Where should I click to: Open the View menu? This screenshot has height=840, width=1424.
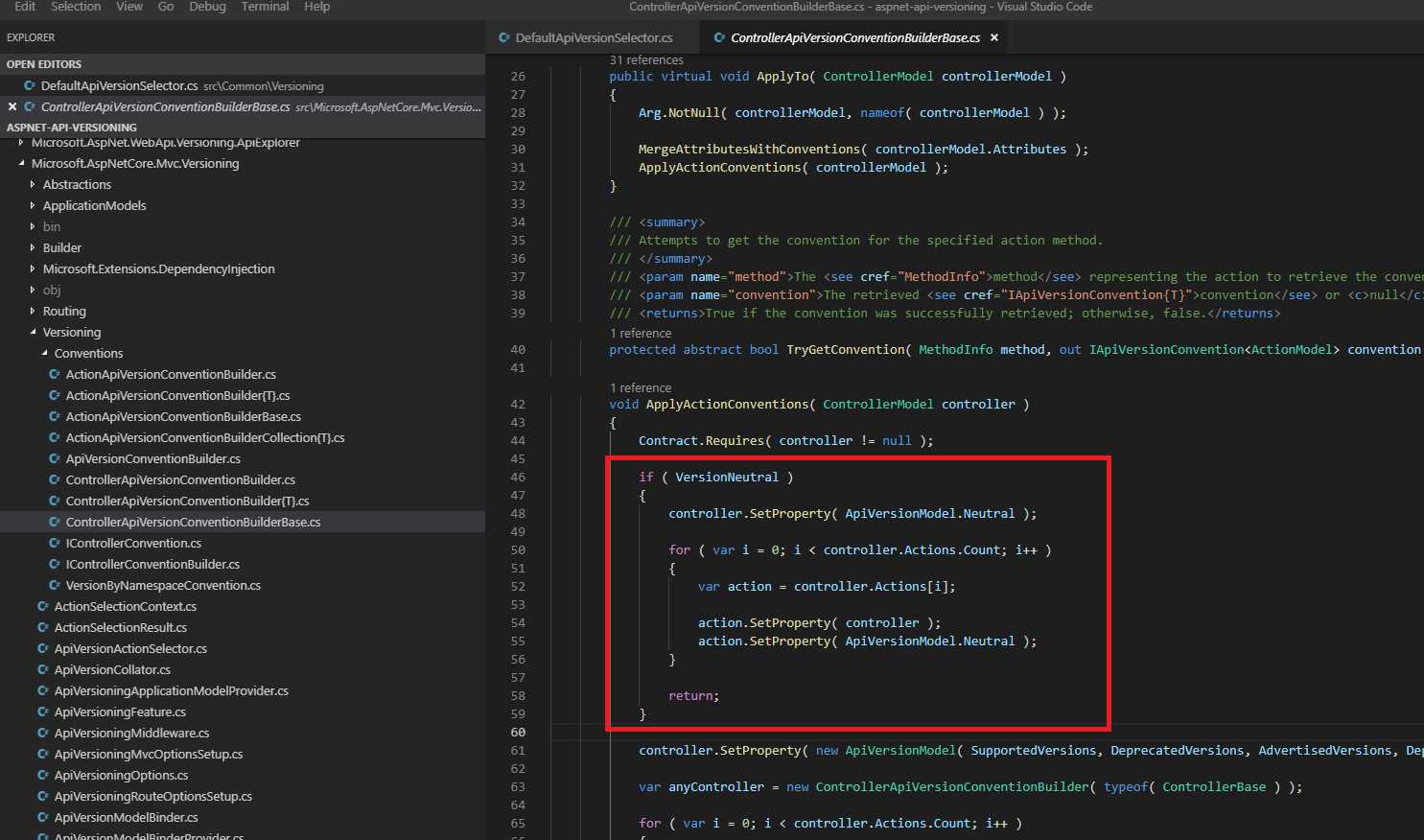[x=129, y=7]
